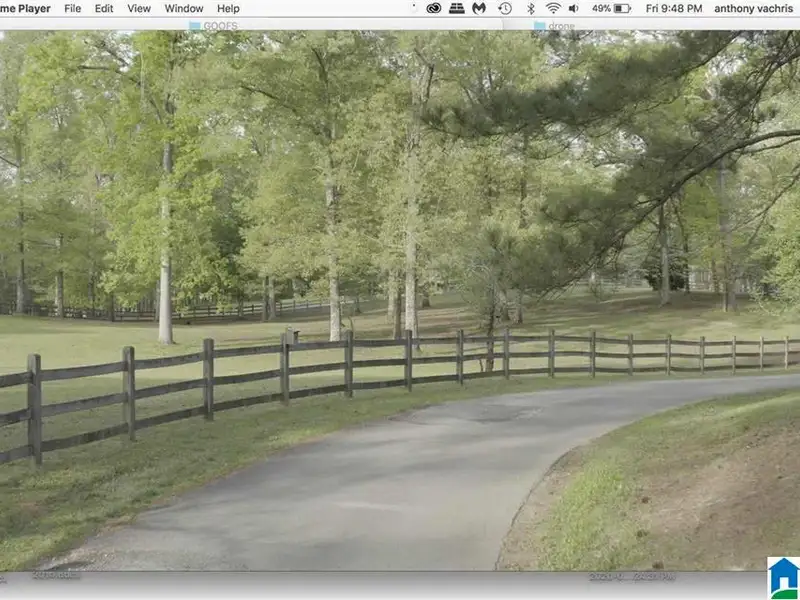
Task: Click the volume speaker icon
Action: tap(574, 8)
